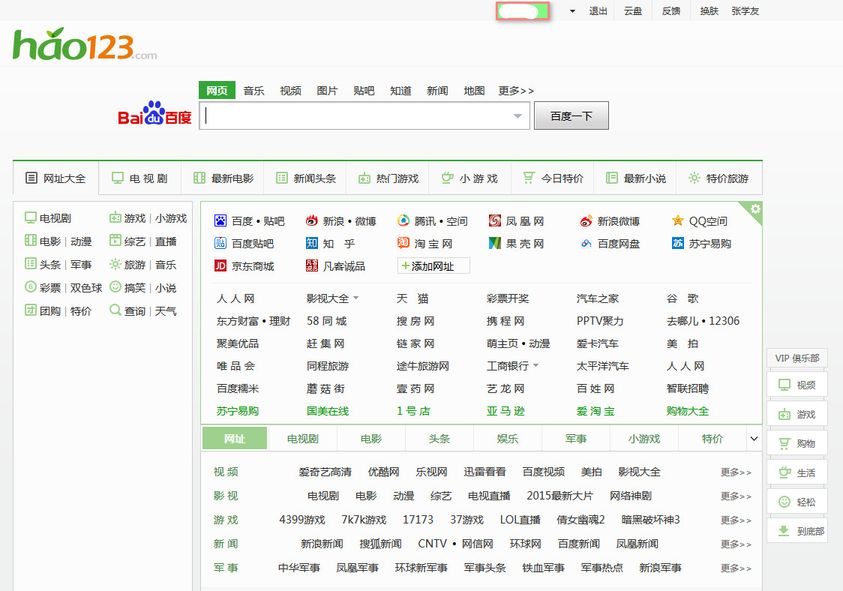Click the 百度一下 search button
This screenshot has height=591, width=843.
coord(571,116)
